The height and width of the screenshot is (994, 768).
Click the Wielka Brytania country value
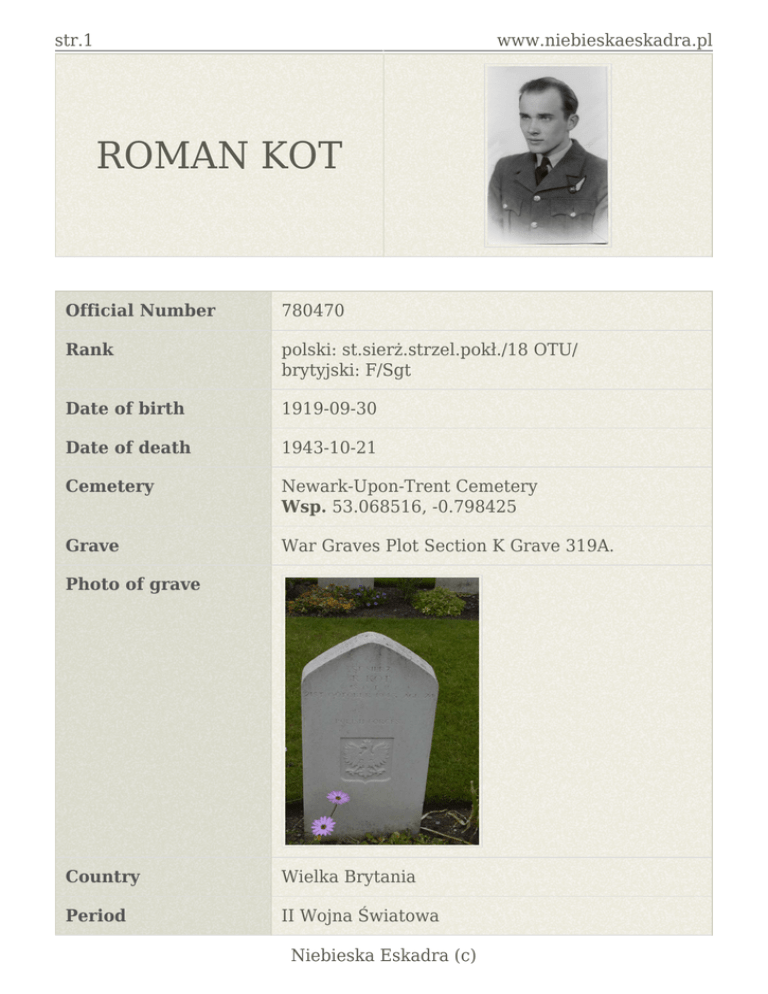(x=348, y=877)
